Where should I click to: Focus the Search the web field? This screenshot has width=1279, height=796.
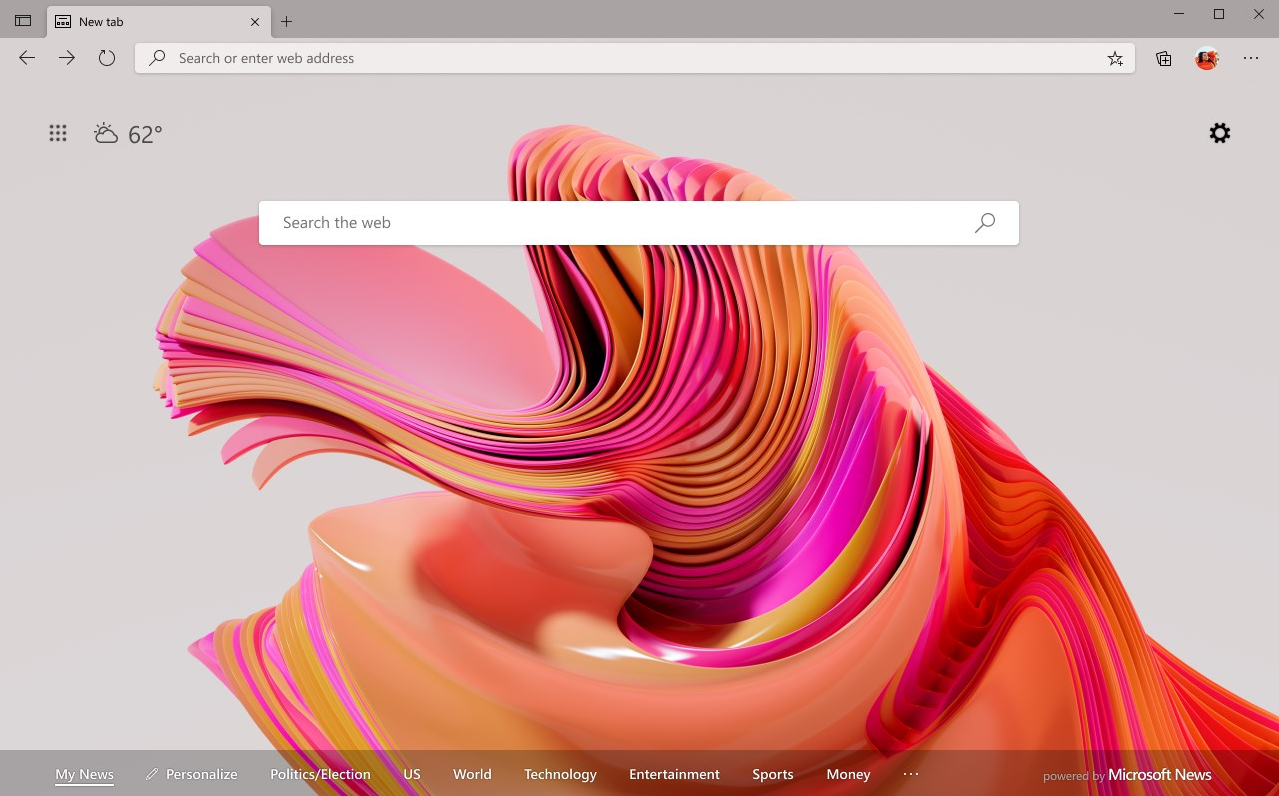coord(639,223)
